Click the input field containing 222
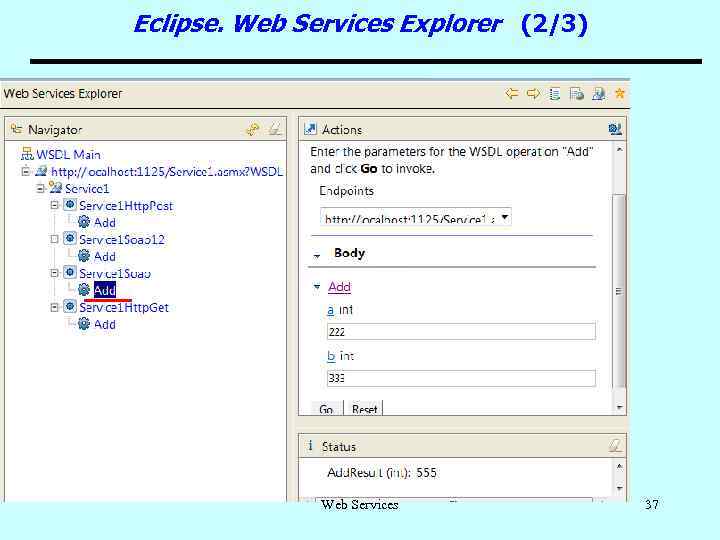 (461, 332)
